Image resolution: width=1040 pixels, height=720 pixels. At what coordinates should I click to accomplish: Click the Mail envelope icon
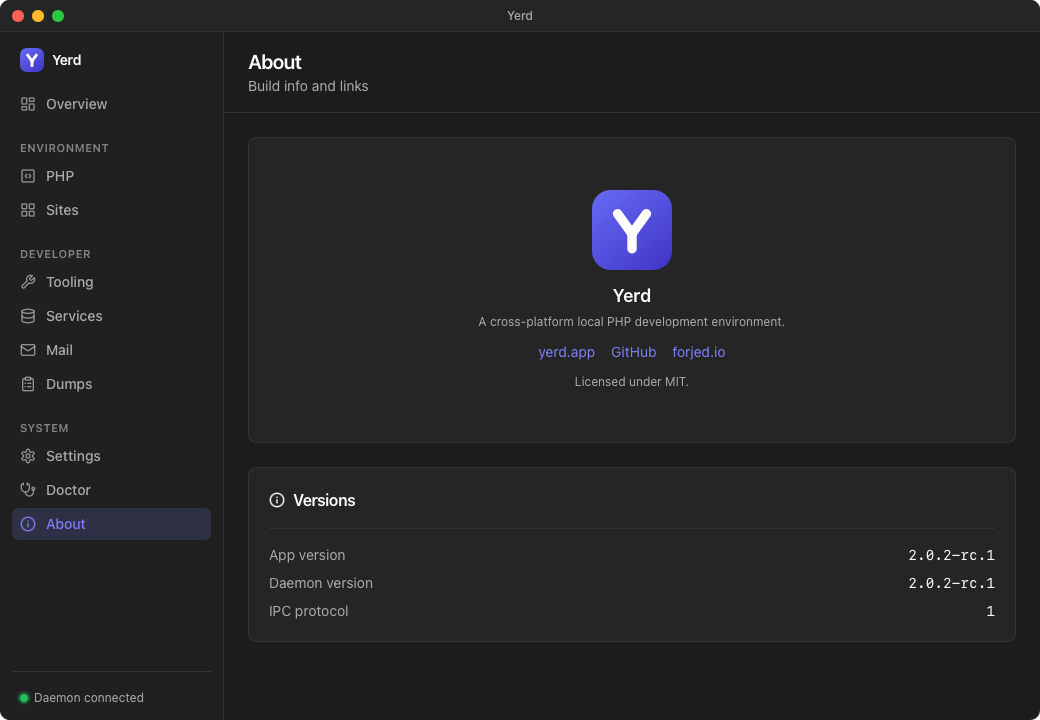28,350
